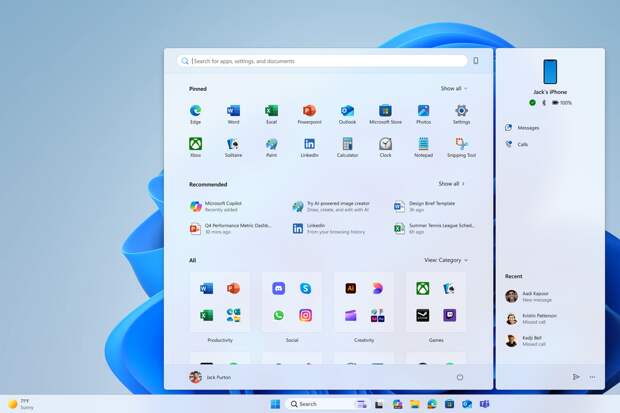Open the Xbox app icon
The width and height of the screenshot is (620, 413).
tap(195, 144)
